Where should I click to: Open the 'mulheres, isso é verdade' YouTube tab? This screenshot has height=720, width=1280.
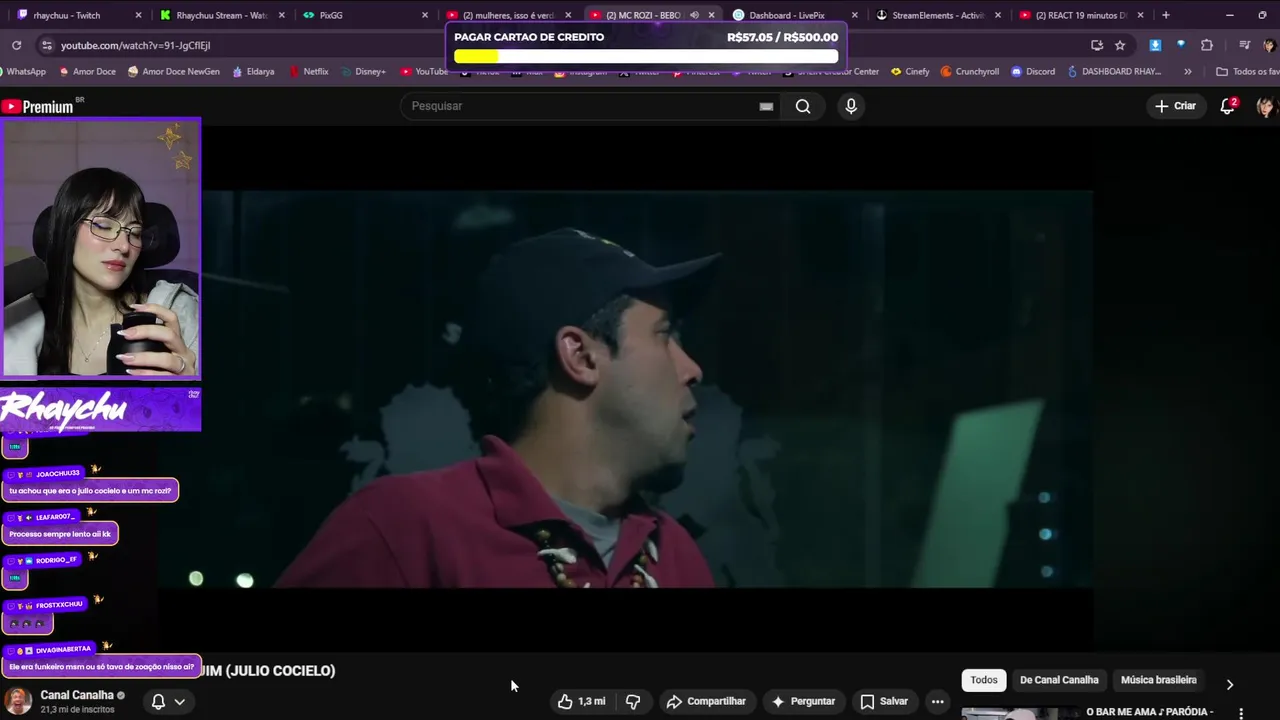pyautogui.click(x=507, y=15)
